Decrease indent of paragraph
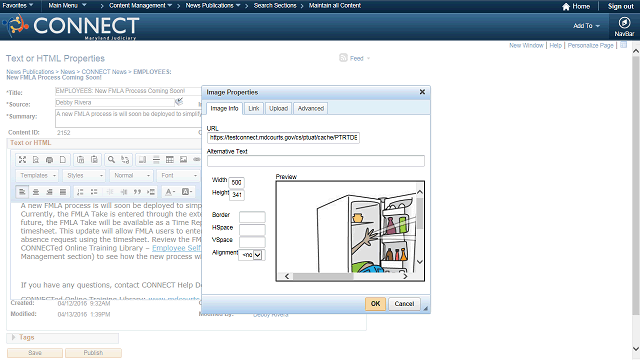The height and width of the screenshot is (360, 640). [110, 192]
